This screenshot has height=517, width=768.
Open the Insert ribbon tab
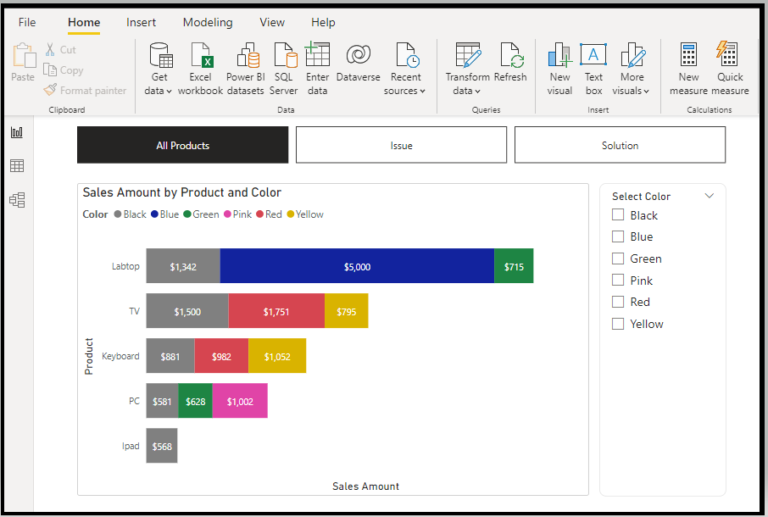[x=141, y=23]
